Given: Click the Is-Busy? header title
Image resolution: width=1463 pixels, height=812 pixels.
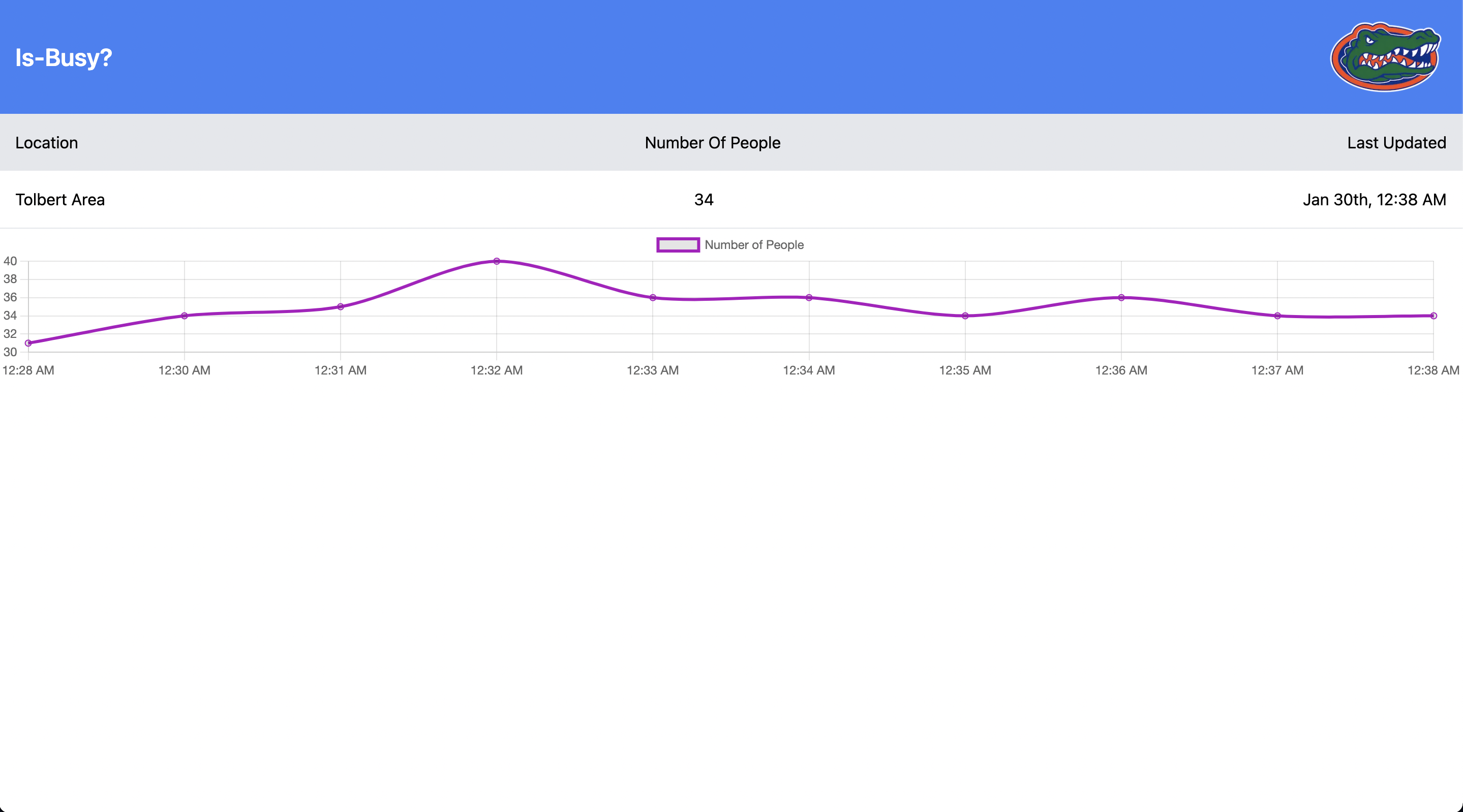Looking at the screenshot, I should pos(64,57).
